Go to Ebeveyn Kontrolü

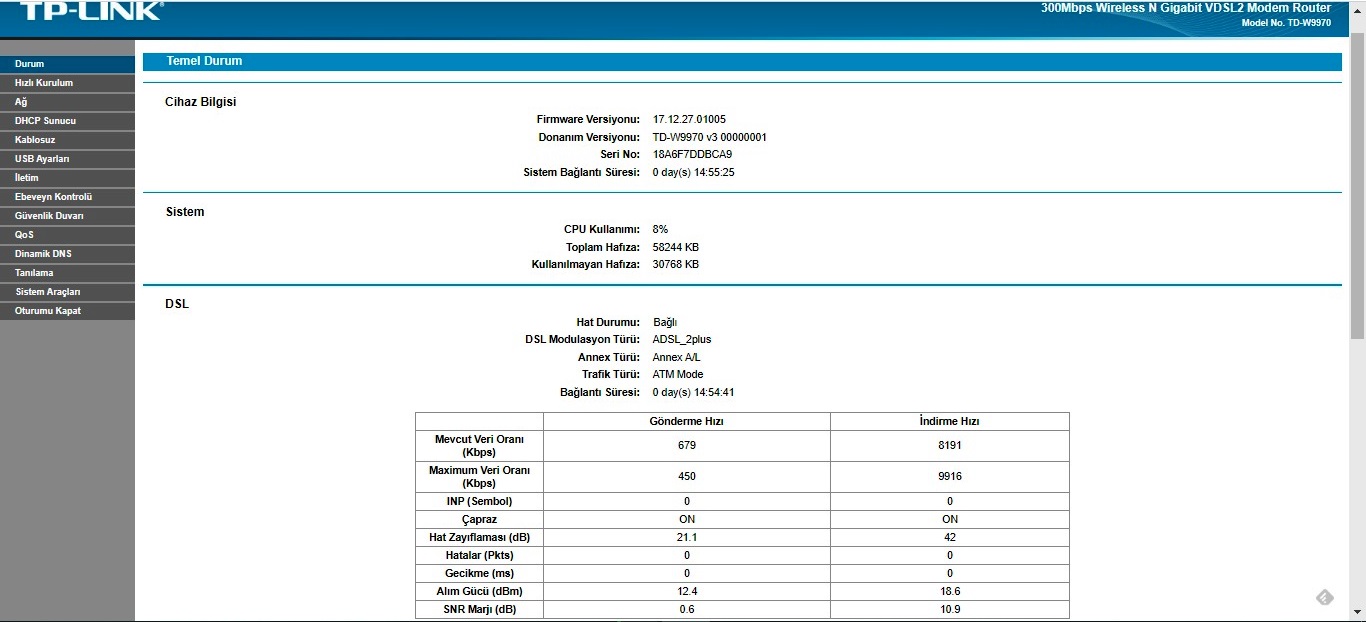(67, 197)
